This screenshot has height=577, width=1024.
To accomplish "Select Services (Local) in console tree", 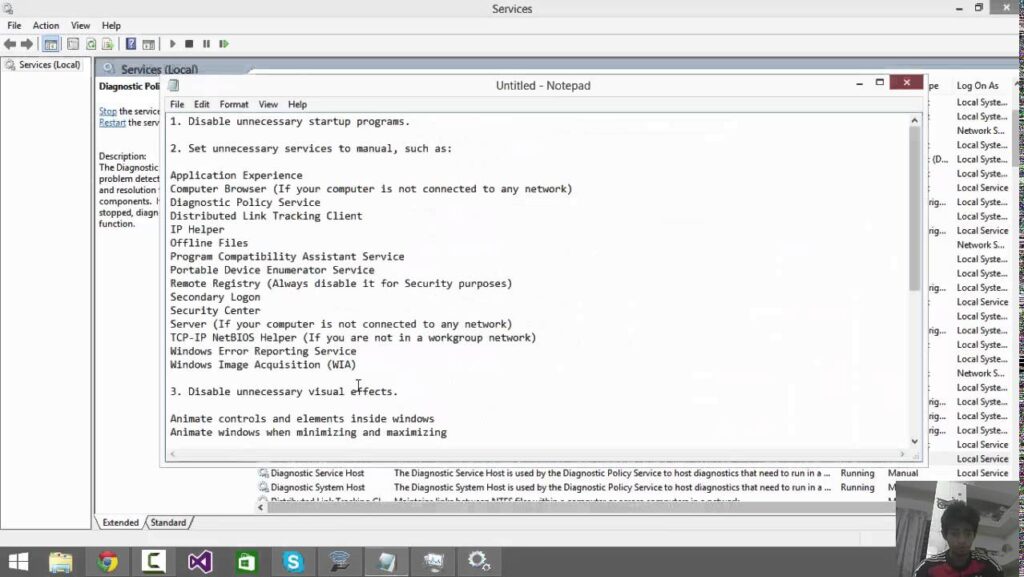I will [50, 65].
